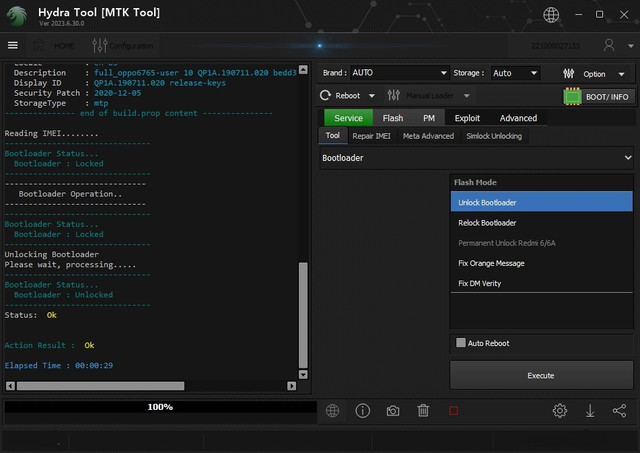Switch to the Service tab
Viewport: 640px width, 453px height.
tap(348, 118)
